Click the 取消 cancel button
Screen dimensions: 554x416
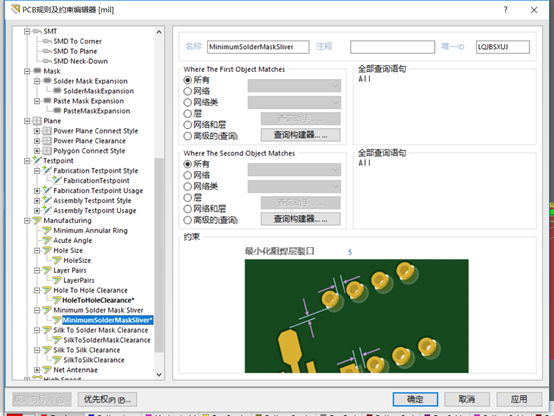point(467,399)
